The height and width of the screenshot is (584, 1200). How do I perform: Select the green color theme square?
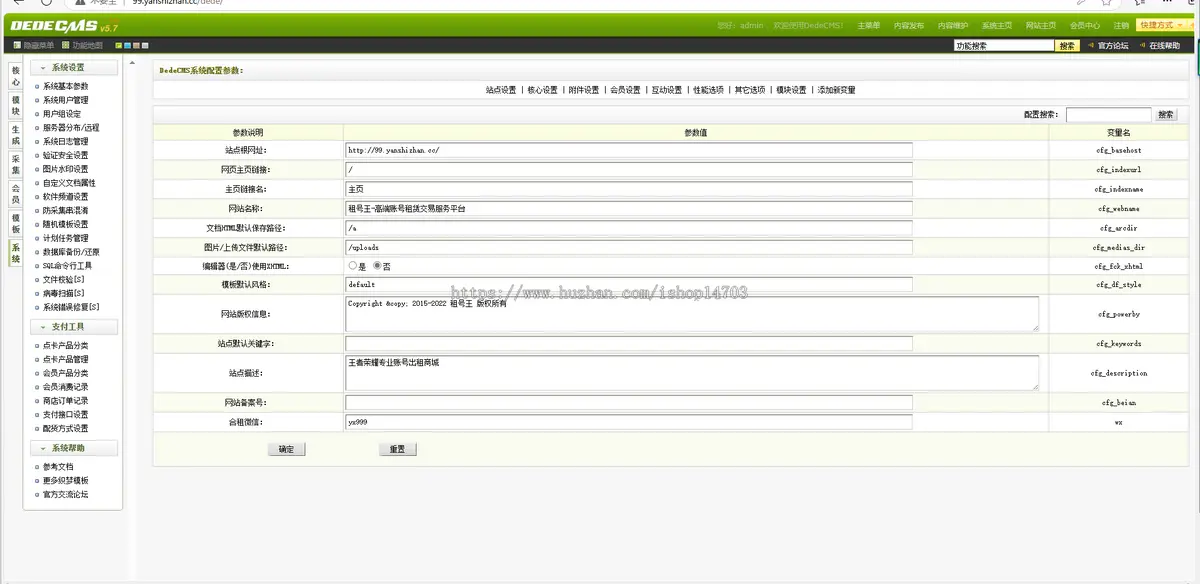click(119, 46)
